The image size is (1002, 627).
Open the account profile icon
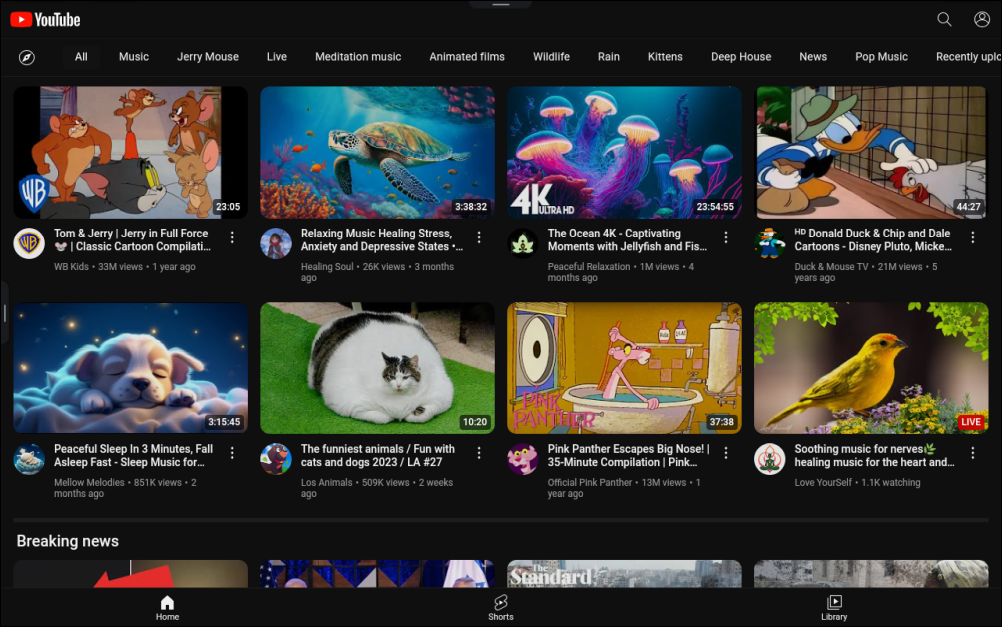pyautogui.click(x=982, y=19)
